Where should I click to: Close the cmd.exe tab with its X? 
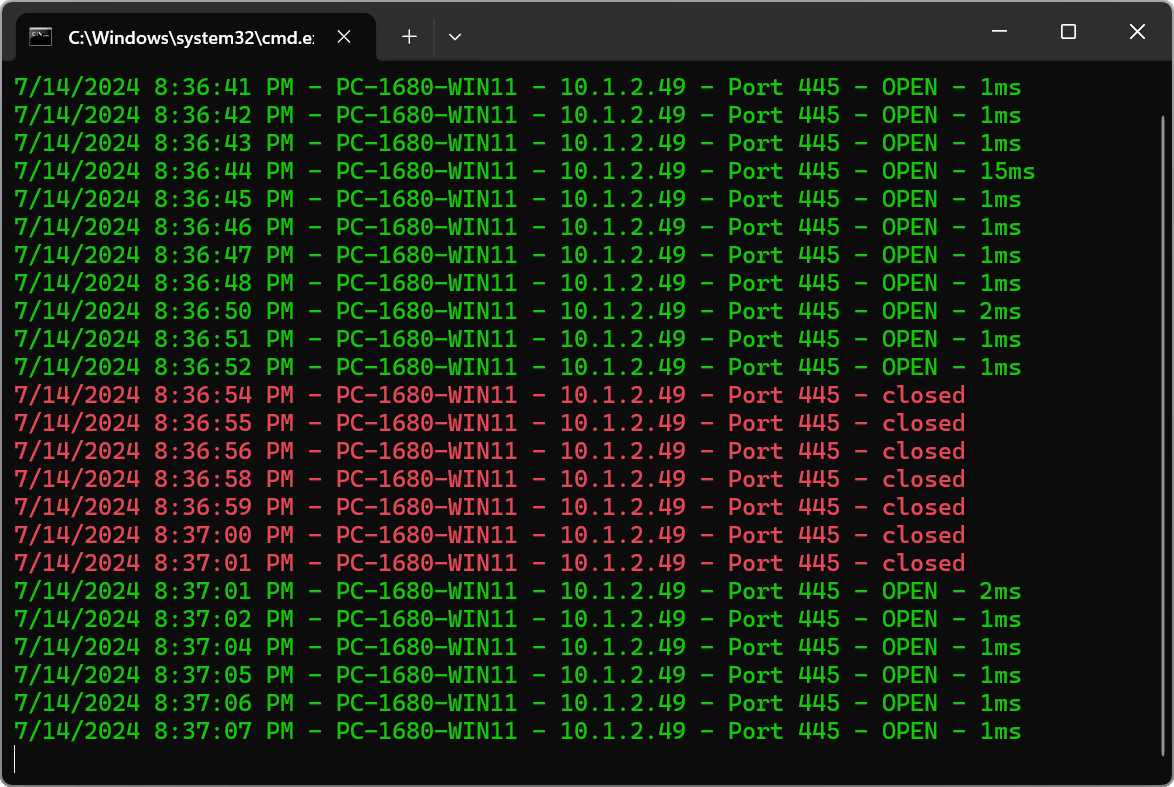(344, 36)
